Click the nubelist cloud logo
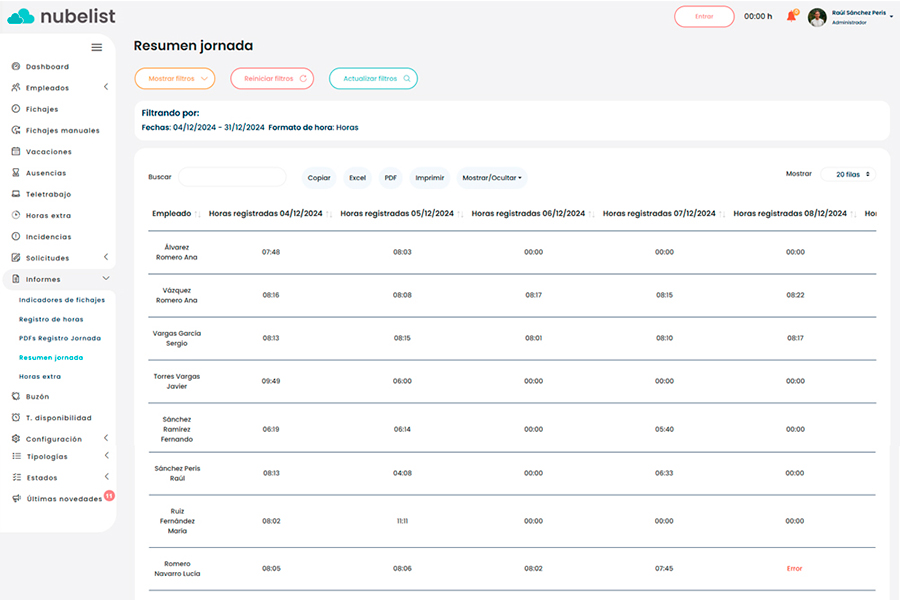The height and width of the screenshot is (600, 900). point(20,16)
